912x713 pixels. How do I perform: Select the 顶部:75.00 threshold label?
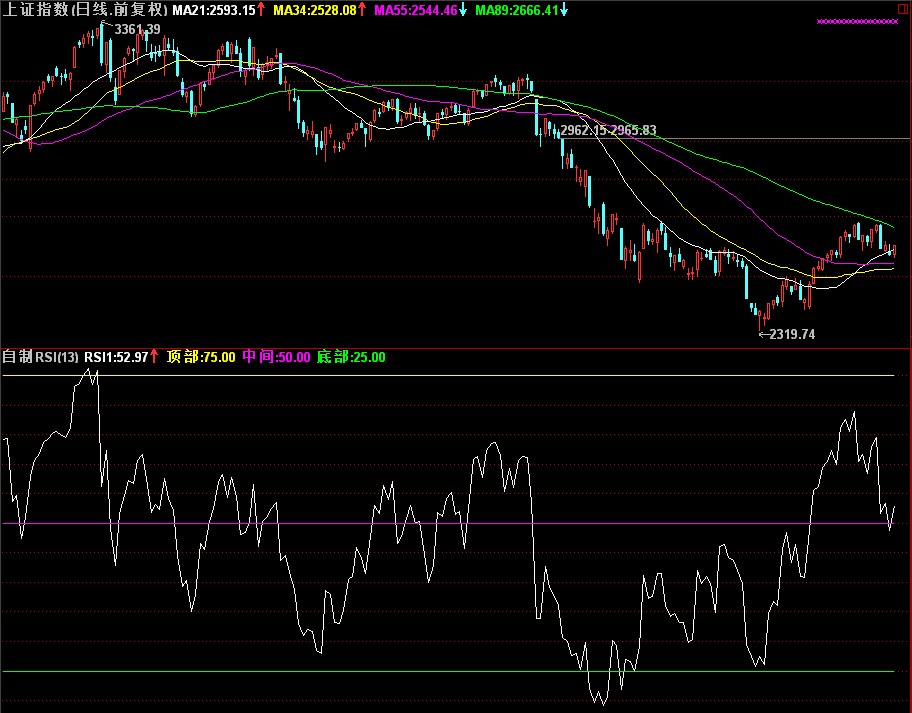pos(201,357)
